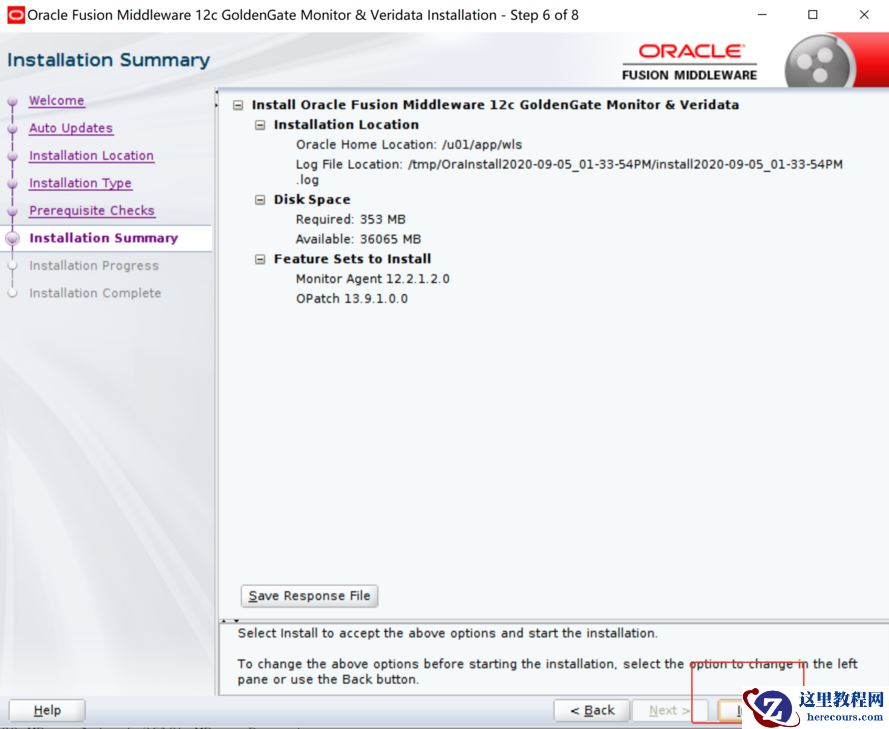Collapse the Installation Location tree section

(260, 125)
